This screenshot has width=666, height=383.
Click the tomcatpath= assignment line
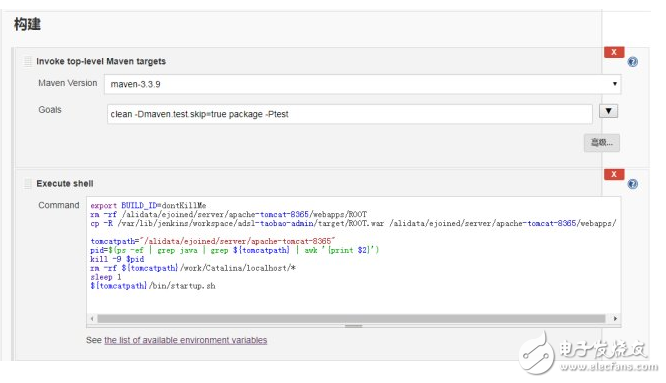[213, 241]
